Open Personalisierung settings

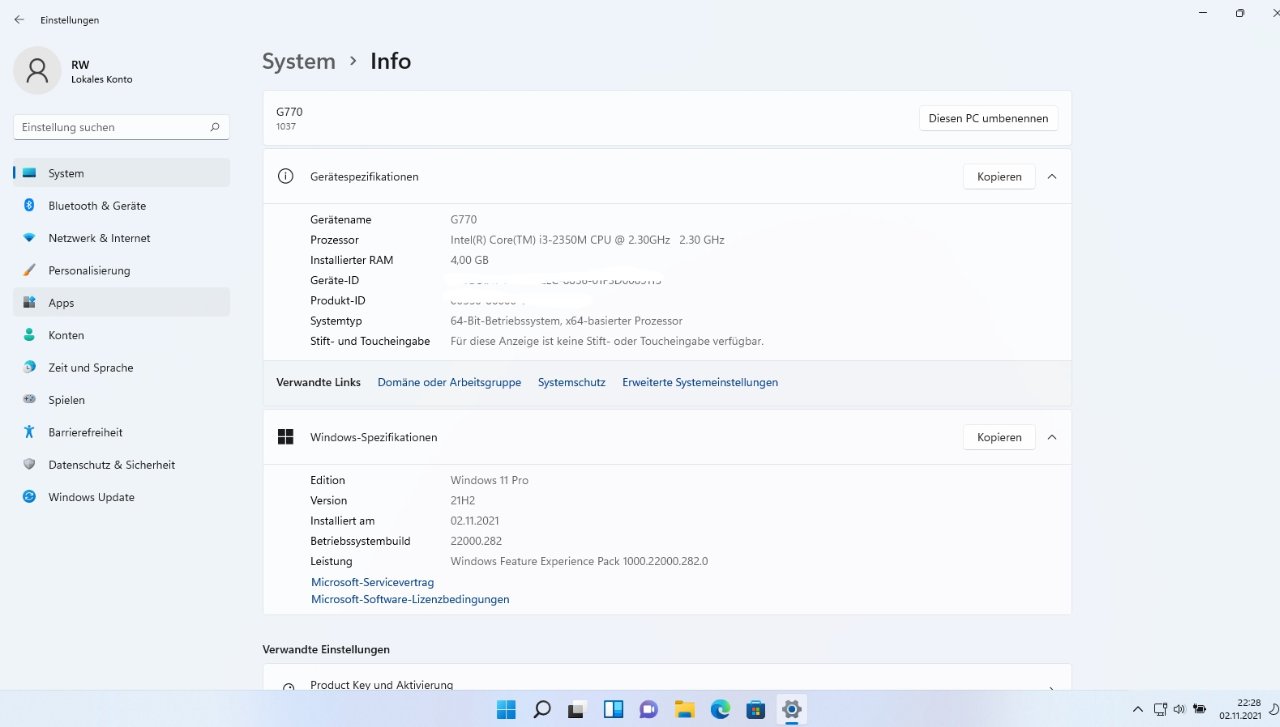121,270
